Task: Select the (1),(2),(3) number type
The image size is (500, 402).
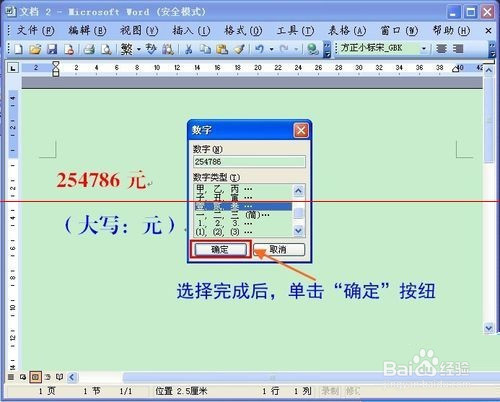Action: pyautogui.click(x=243, y=232)
